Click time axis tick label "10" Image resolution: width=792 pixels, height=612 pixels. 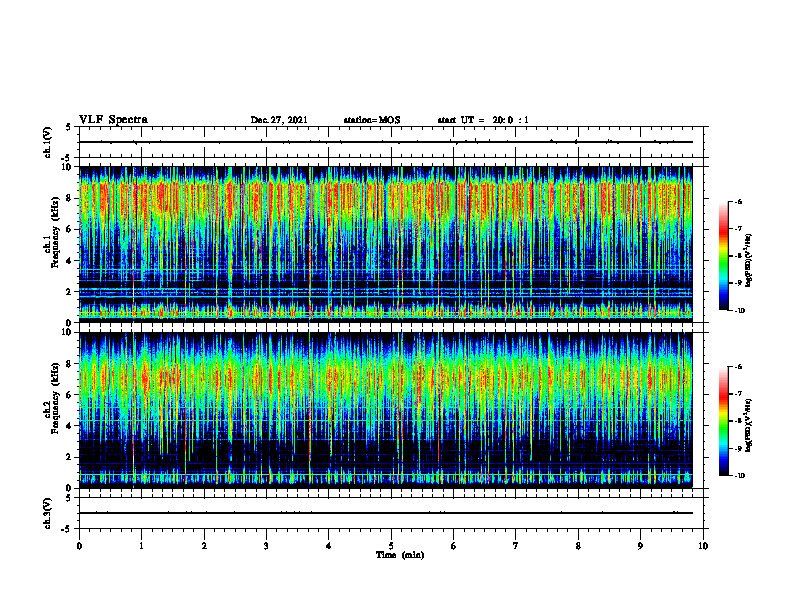click(x=703, y=546)
